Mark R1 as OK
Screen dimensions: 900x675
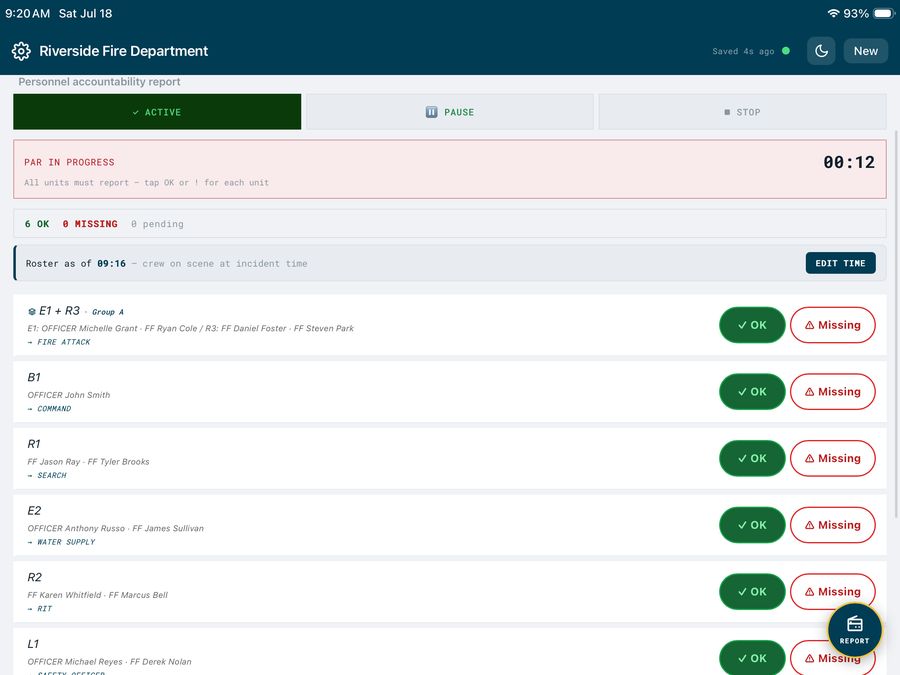tap(752, 458)
